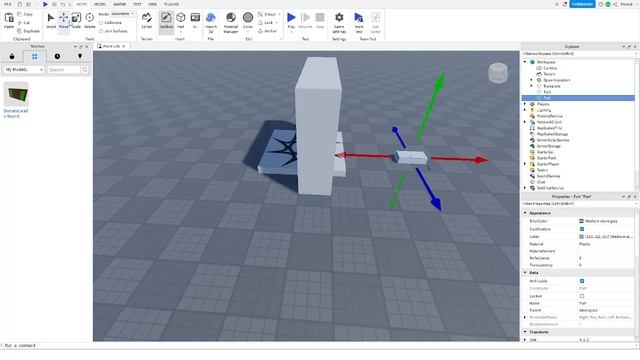Activate the Rotate tool

[x=89, y=20]
